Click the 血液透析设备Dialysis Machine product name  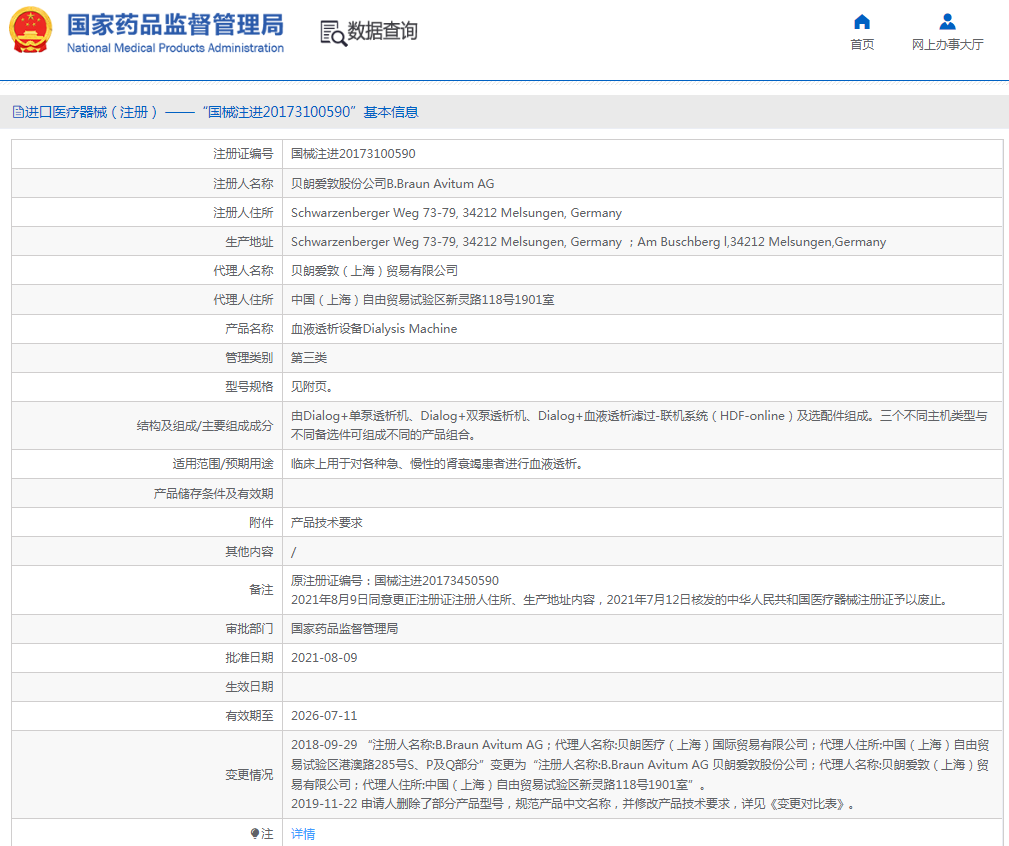373,329
